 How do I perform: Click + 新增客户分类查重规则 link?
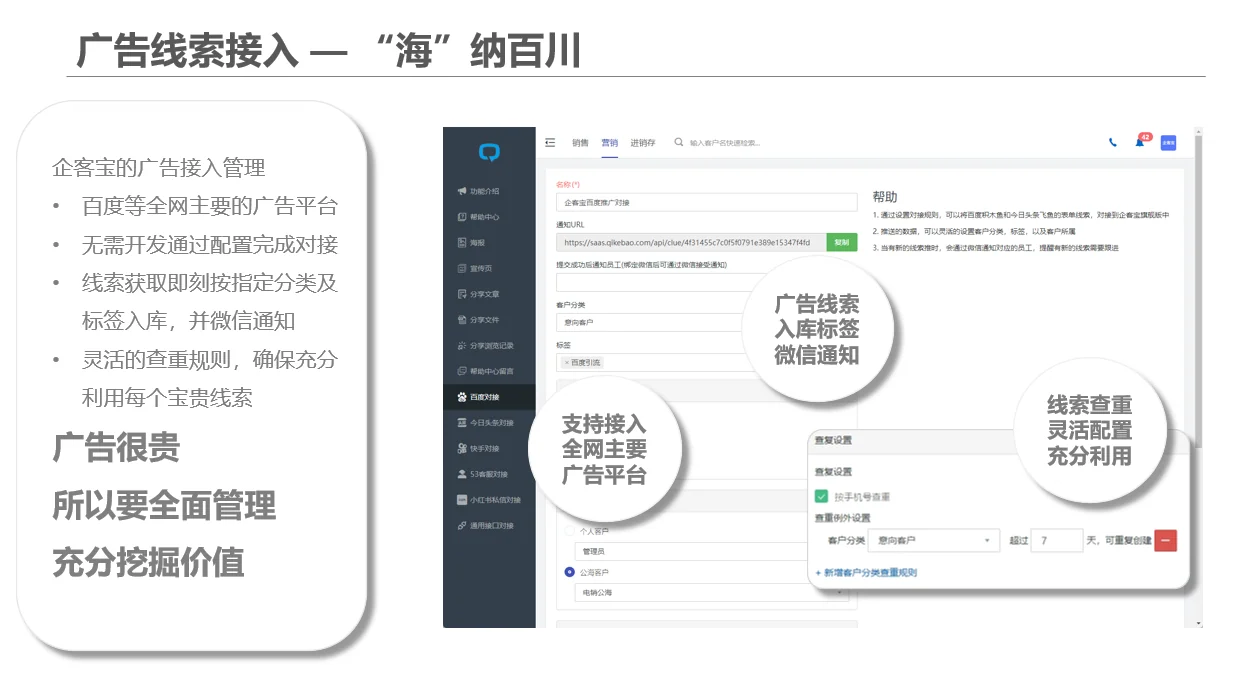[x=866, y=573]
